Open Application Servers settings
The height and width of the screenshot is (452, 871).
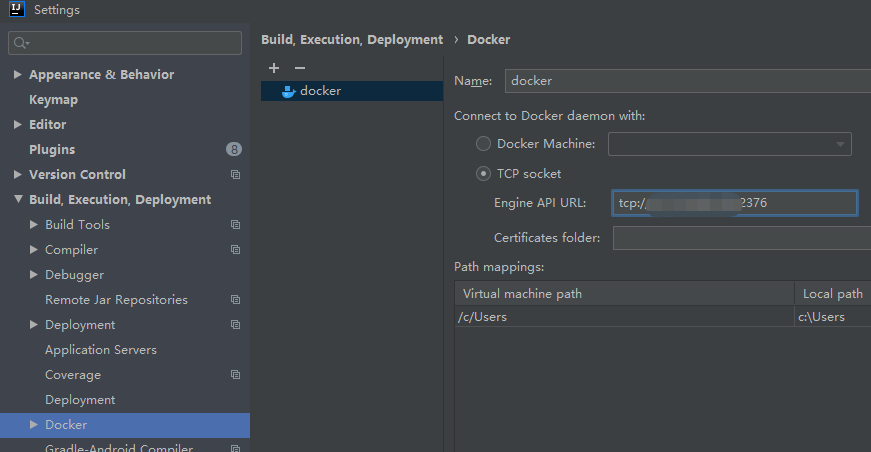(x=101, y=349)
